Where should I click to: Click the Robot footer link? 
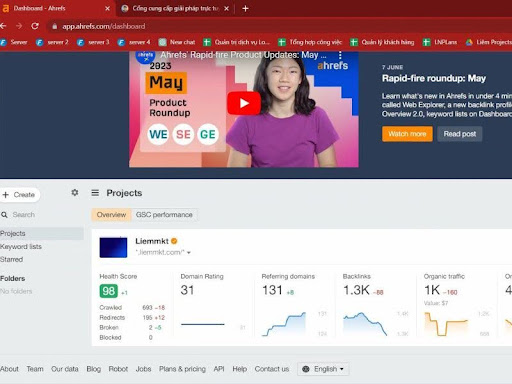point(118,369)
